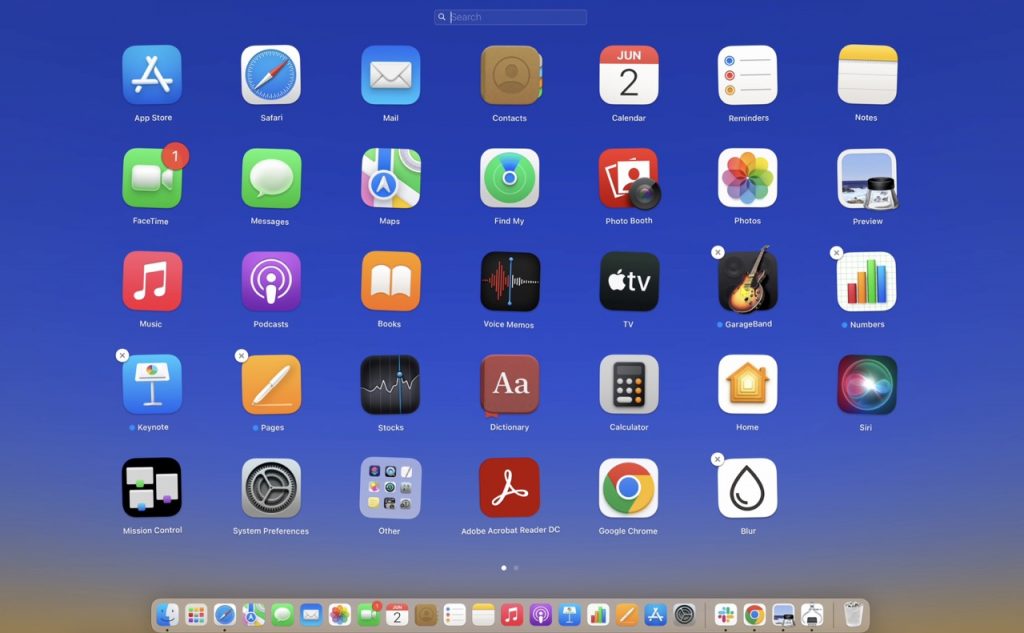Launch Photo Booth from the grid
The image size is (1024, 633).
[629, 178]
